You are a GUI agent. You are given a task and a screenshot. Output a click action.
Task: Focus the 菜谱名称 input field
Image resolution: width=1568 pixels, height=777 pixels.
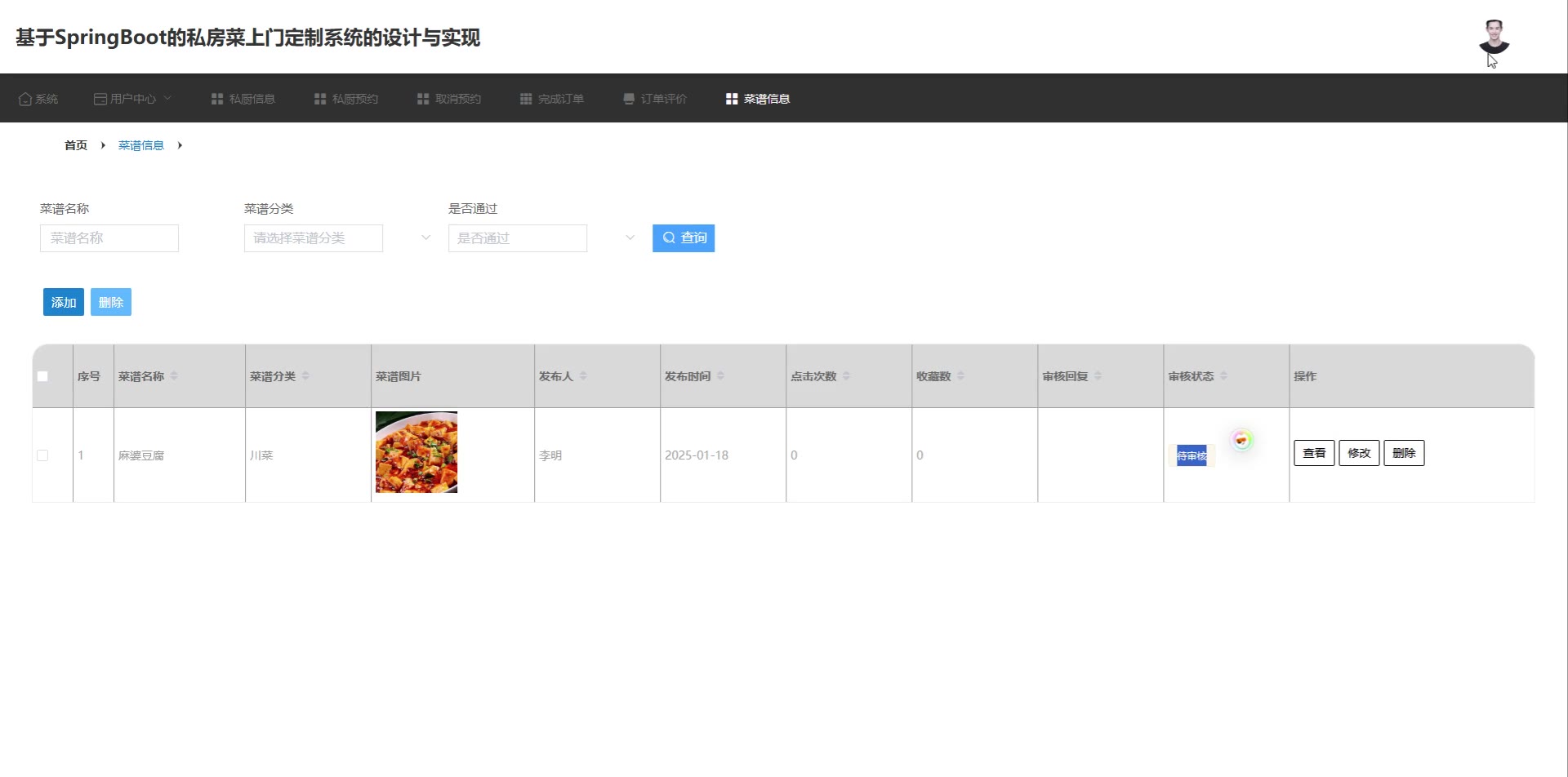point(109,238)
